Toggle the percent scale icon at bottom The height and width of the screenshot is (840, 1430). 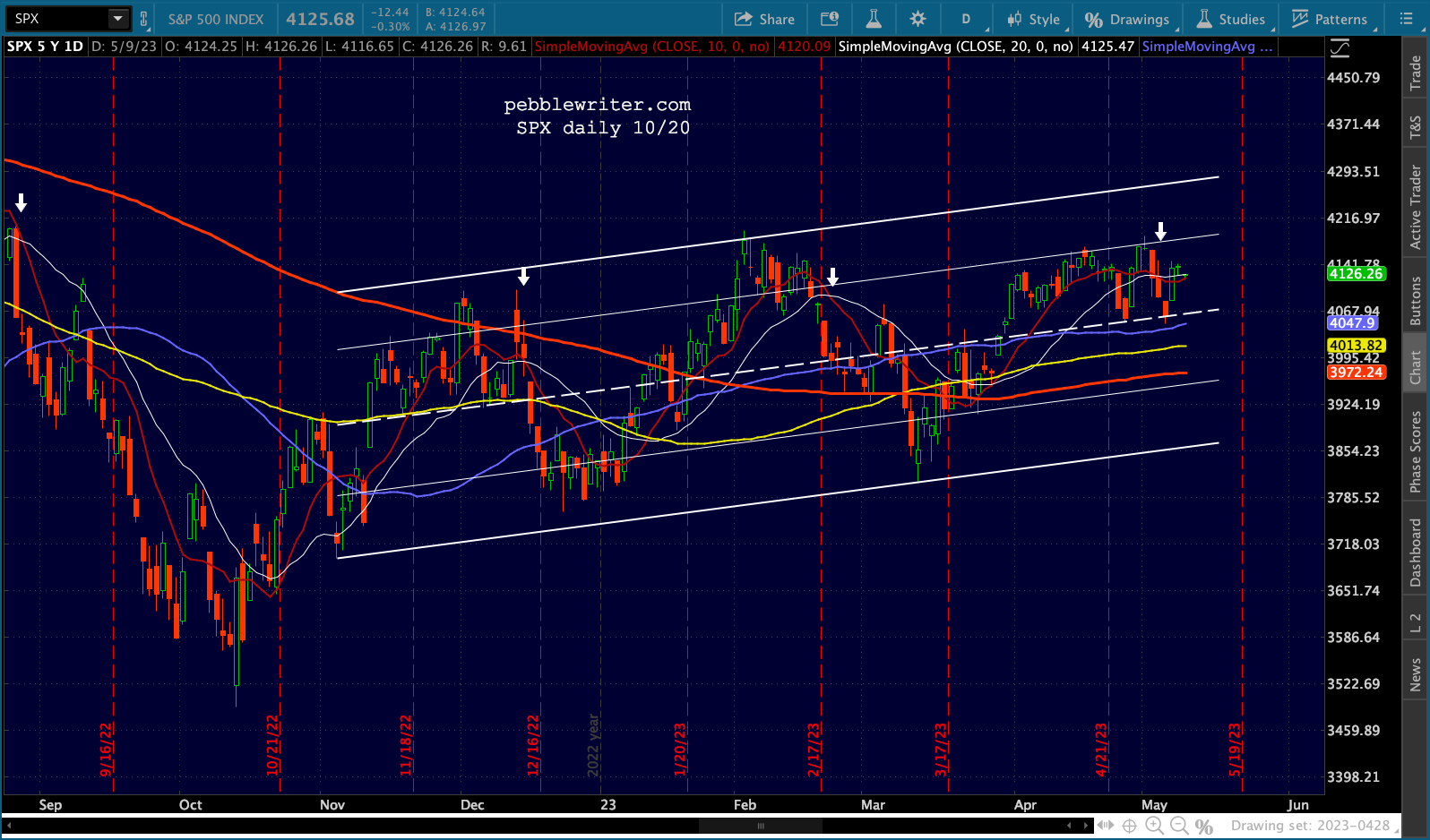pos(1204,826)
